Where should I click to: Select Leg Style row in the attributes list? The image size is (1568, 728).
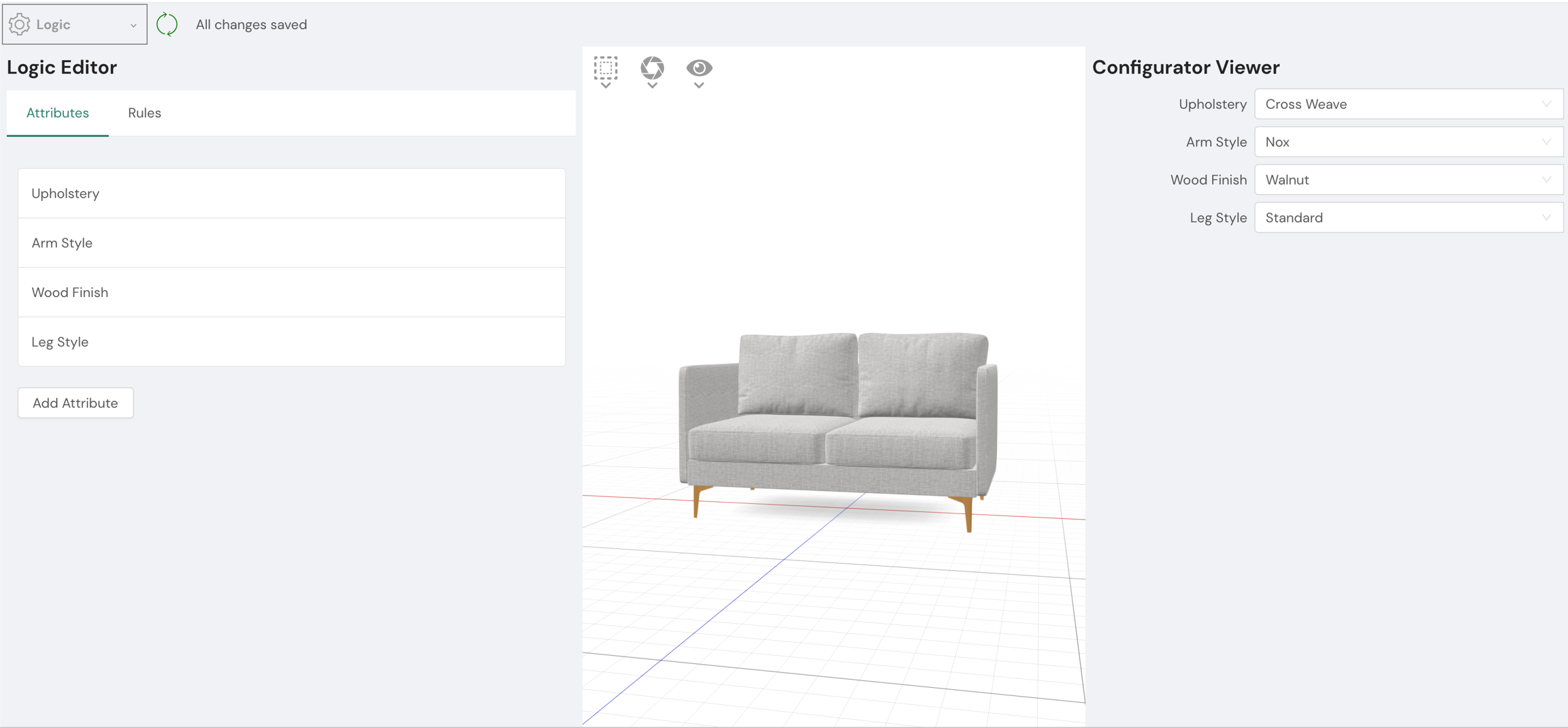291,342
